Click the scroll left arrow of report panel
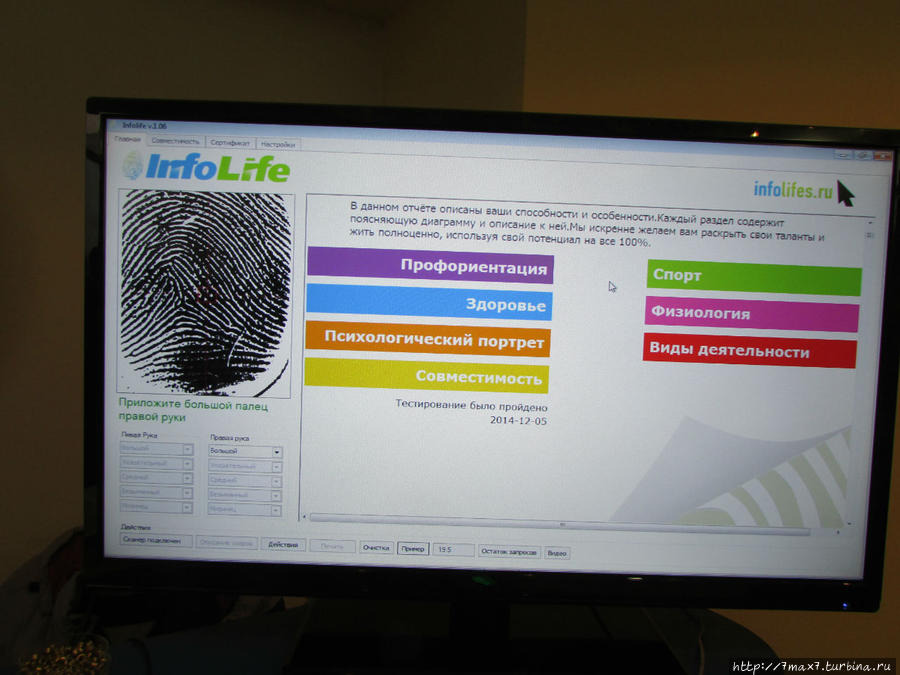Image resolution: width=900 pixels, height=675 pixels. (x=304, y=517)
